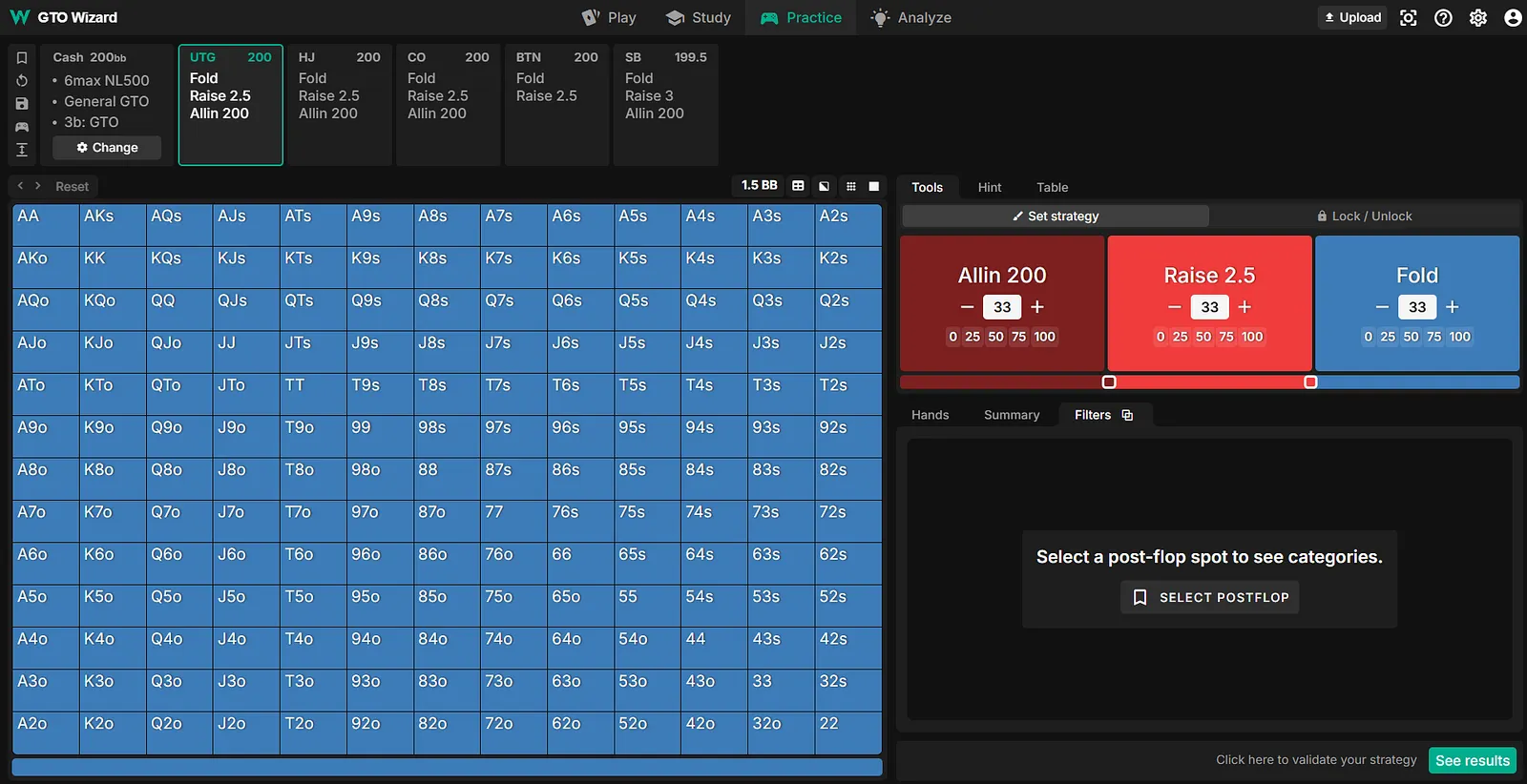The width and height of the screenshot is (1527, 784).
Task: Click the bookmark icon in left sidebar
Action: (x=22, y=58)
